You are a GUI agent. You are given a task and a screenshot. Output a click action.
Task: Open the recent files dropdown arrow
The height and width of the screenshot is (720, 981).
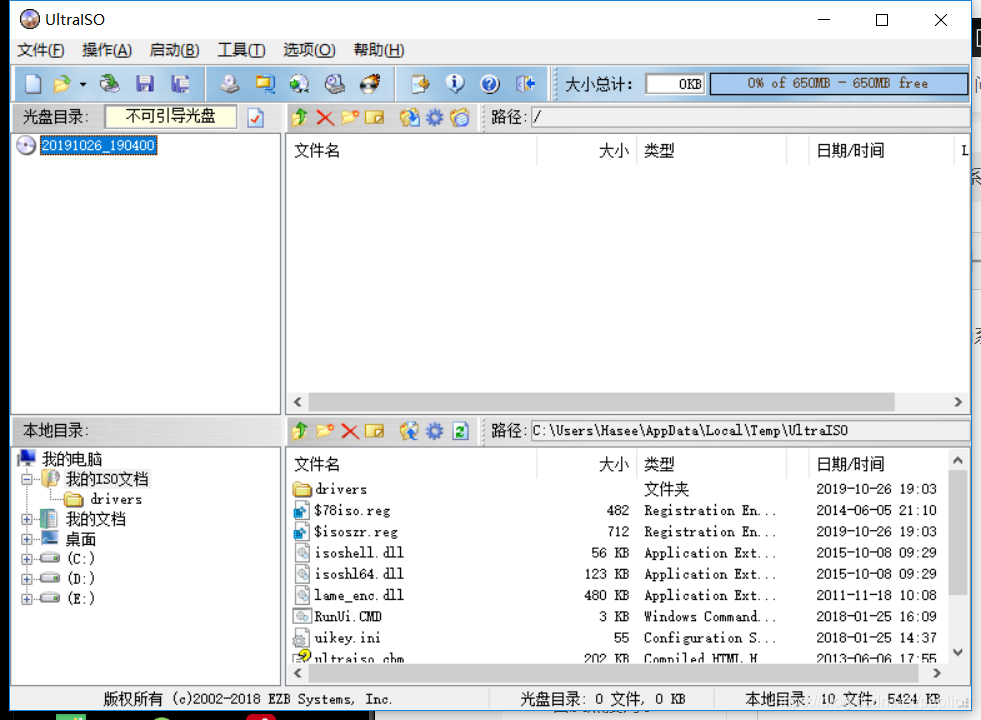83,84
